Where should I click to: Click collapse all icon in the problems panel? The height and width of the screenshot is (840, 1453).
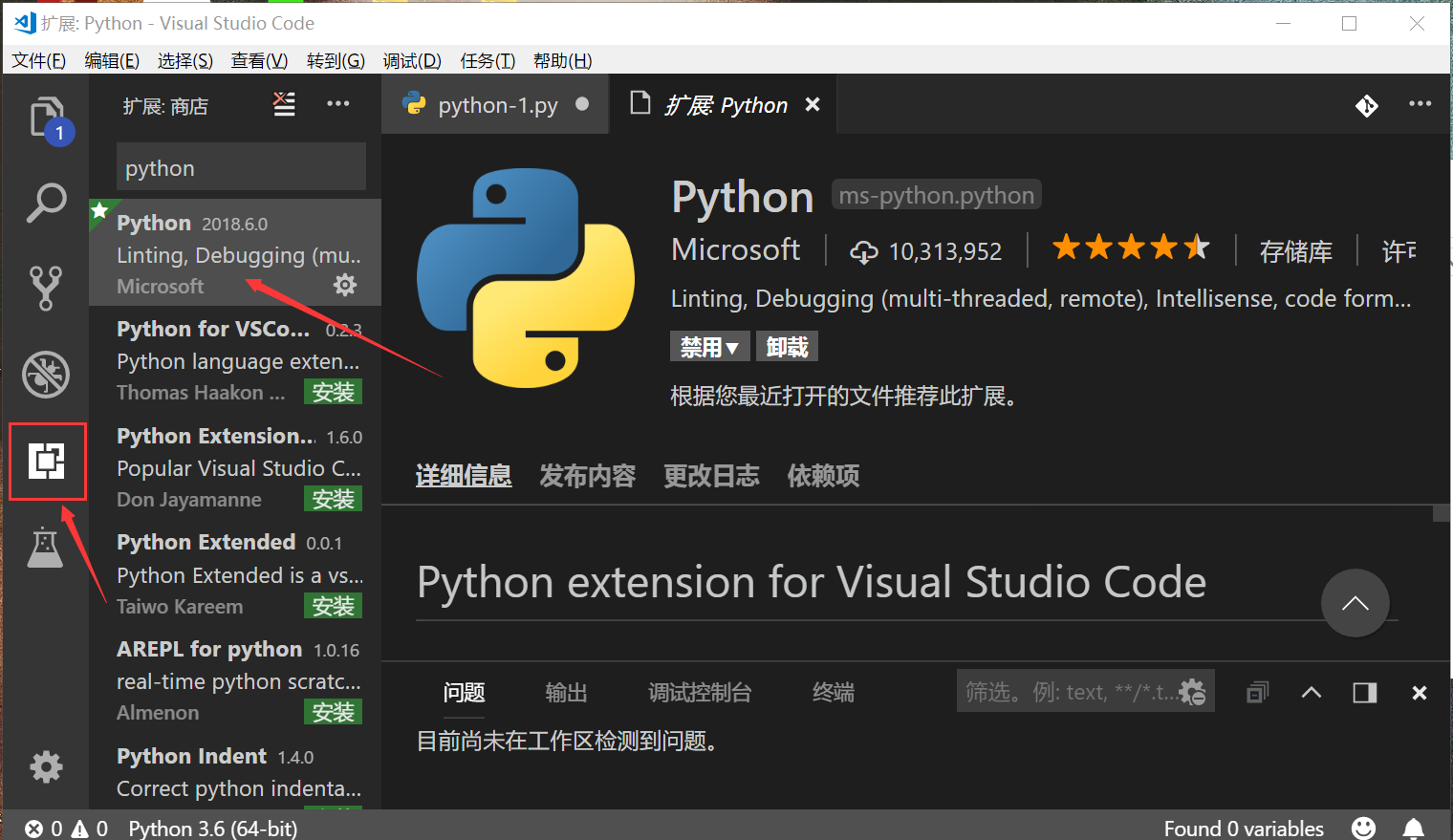[1258, 692]
